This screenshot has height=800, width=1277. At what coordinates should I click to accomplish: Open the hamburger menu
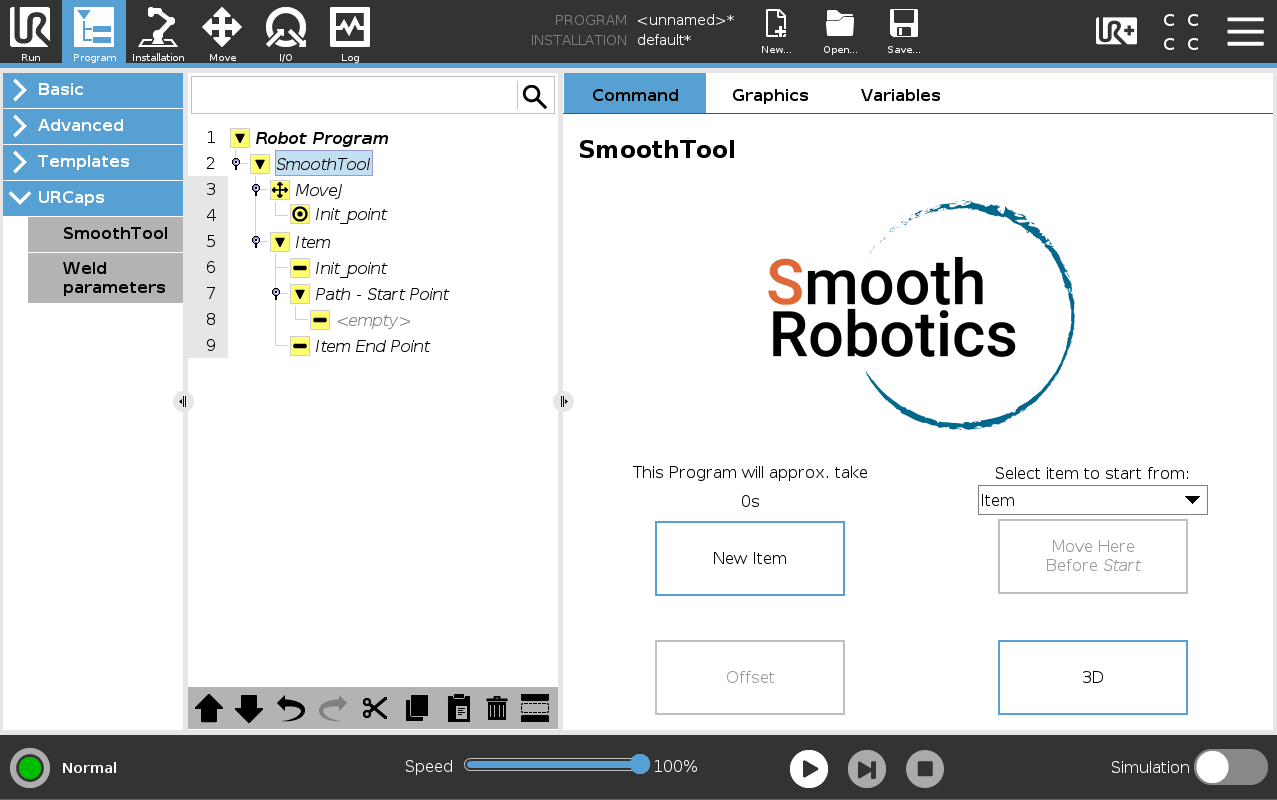[1245, 31]
